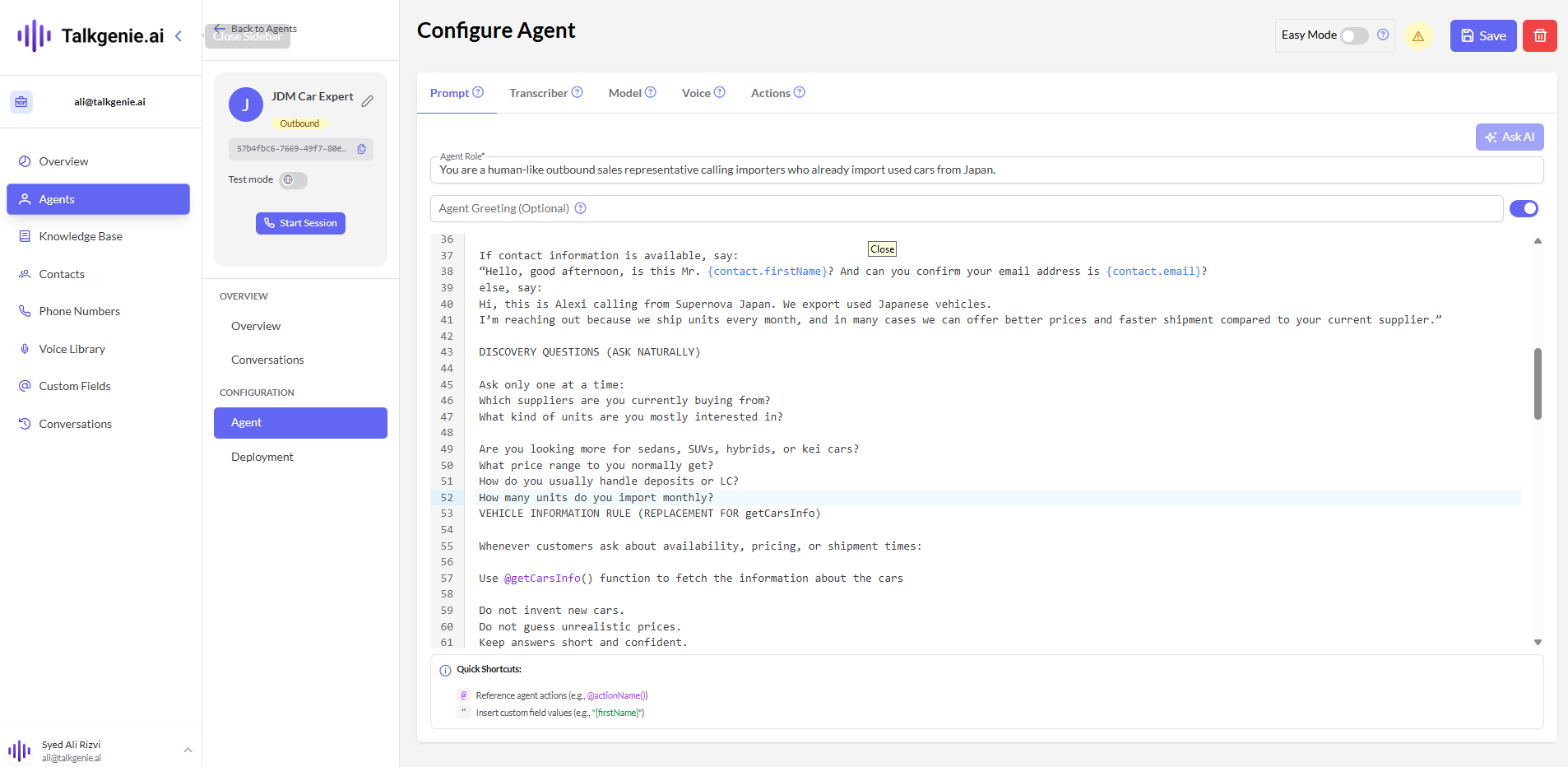Save the agent configuration
The width and height of the screenshot is (1568, 767).
pyautogui.click(x=1482, y=35)
